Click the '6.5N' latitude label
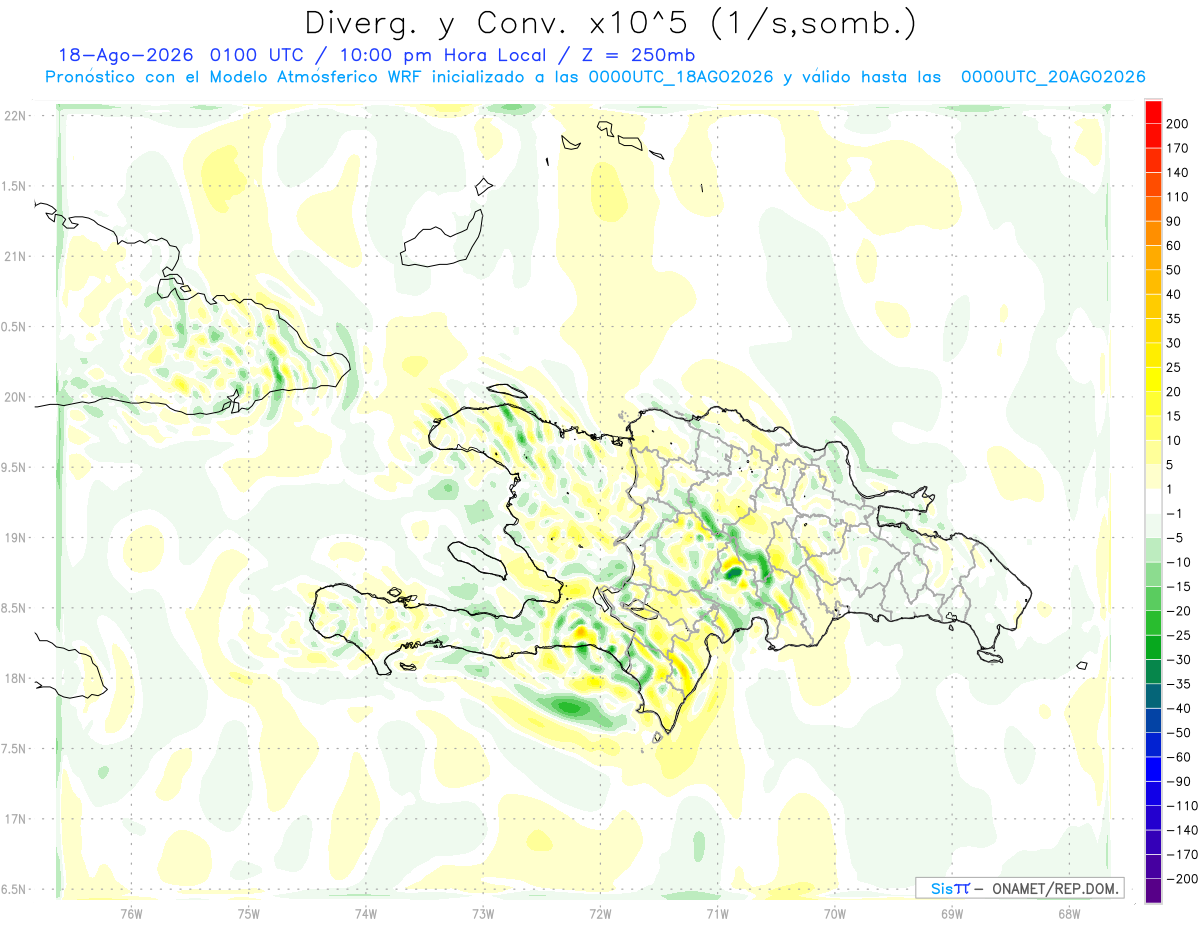Image resolution: width=1200 pixels, height=927 pixels. tap(15, 890)
